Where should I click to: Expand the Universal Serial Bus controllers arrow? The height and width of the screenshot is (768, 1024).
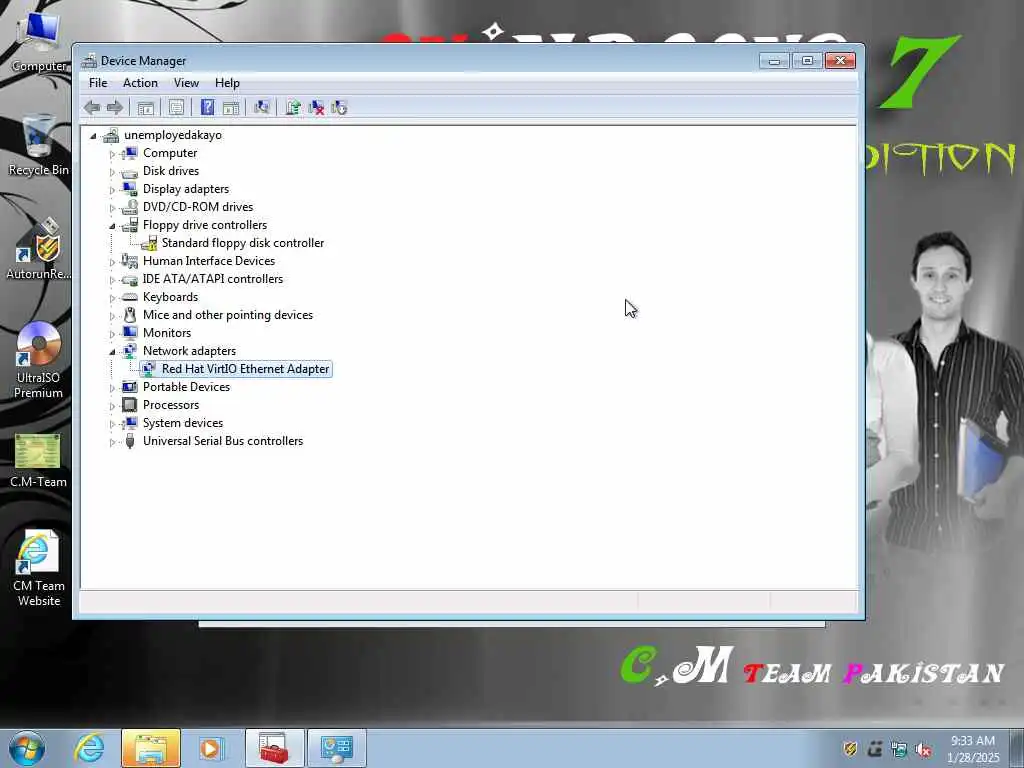(112, 442)
